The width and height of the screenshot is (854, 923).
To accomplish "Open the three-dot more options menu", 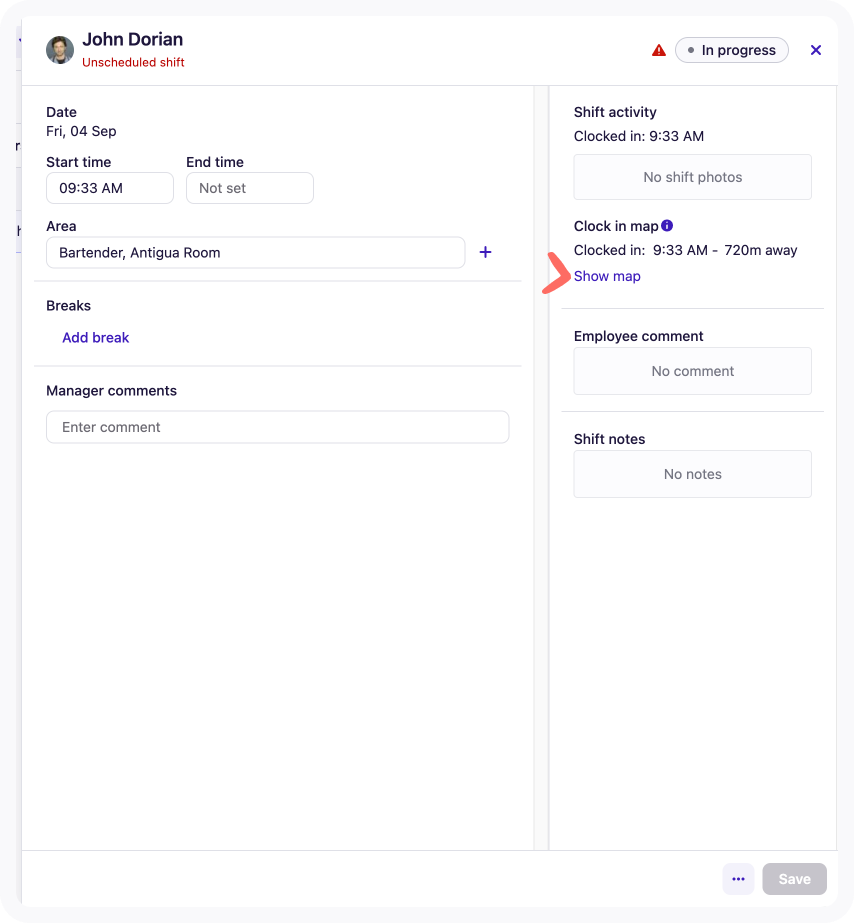I will (739, 879).
